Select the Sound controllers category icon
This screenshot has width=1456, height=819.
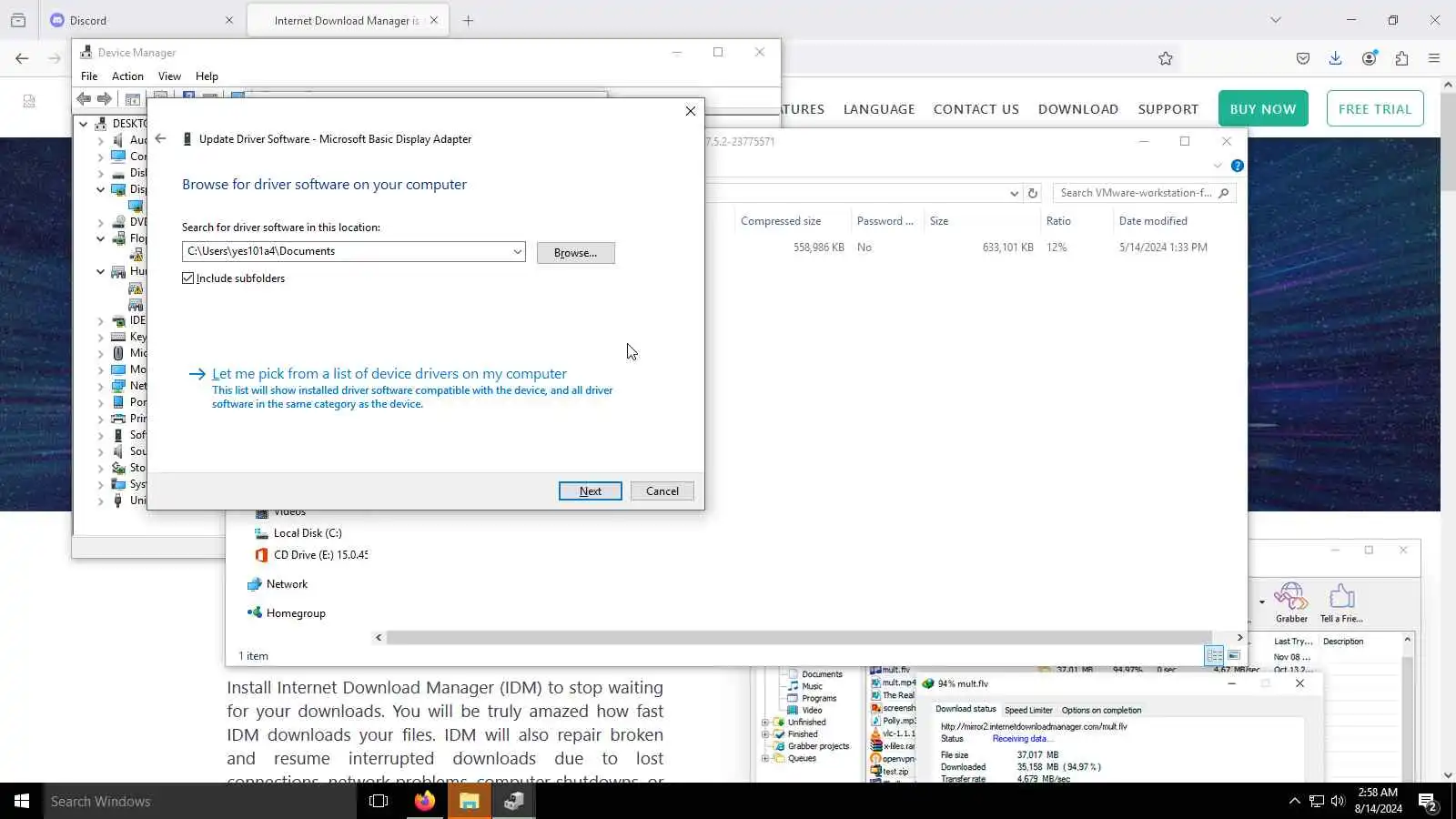(x=118, y=451)
